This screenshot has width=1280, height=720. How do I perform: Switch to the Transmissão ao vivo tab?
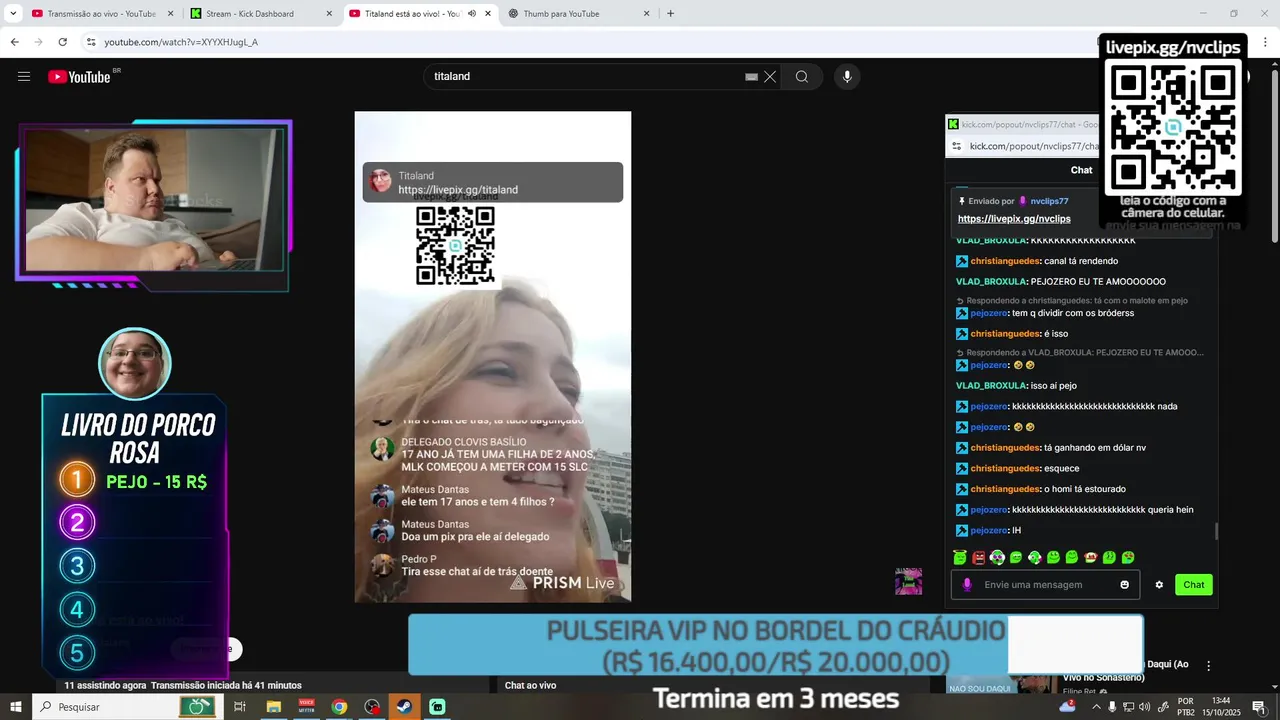[x=101, y=14]
